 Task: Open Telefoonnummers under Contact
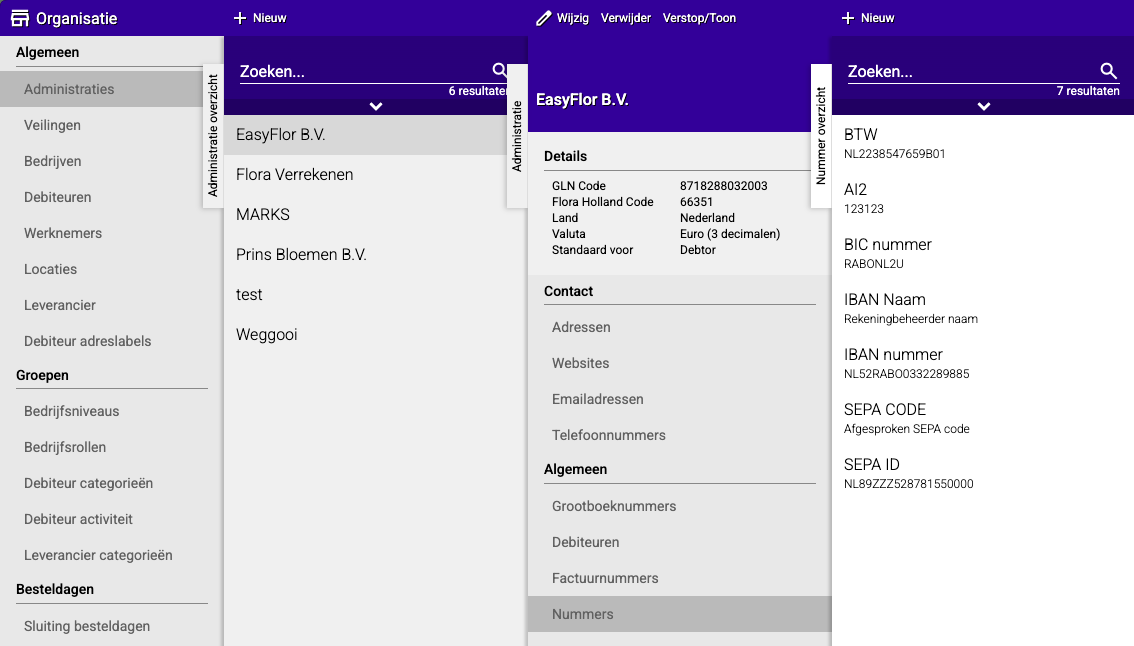pyautogui.click(x=680, y=435)
